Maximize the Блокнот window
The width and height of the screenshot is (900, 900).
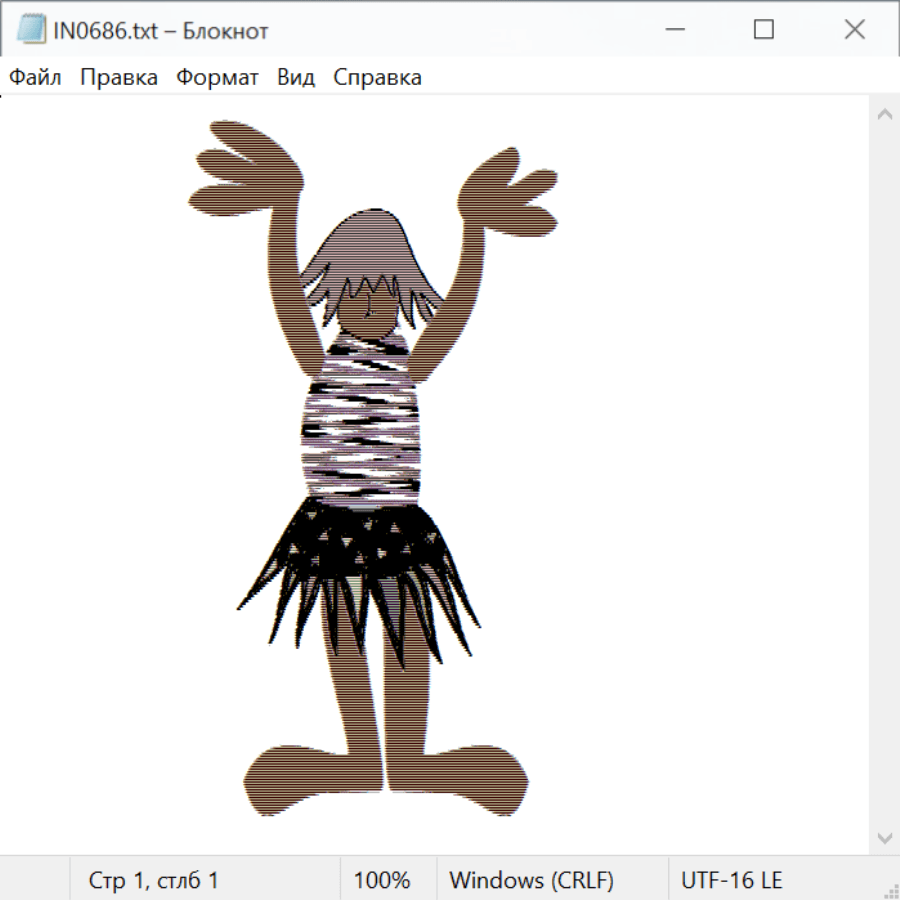(x=764, y=30)
